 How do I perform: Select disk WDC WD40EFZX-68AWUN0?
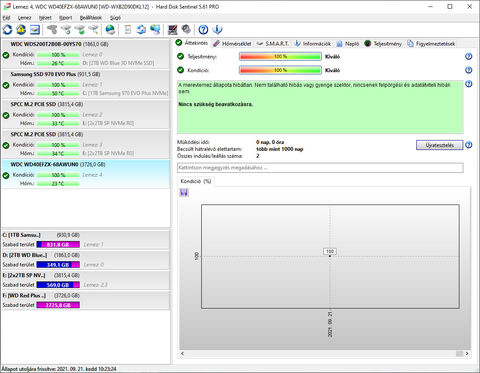[x=85, y=174]
